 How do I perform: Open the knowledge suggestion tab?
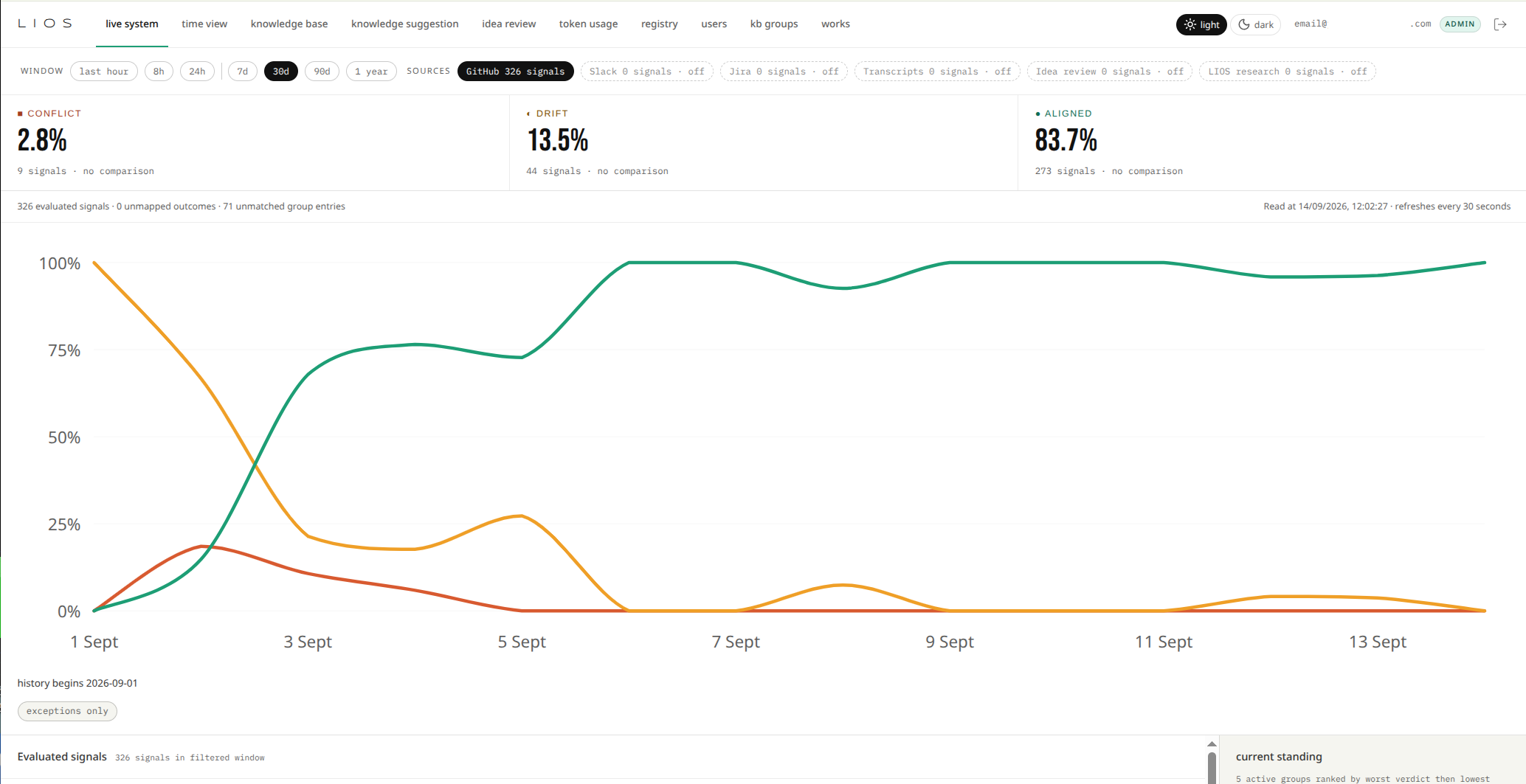405,24
